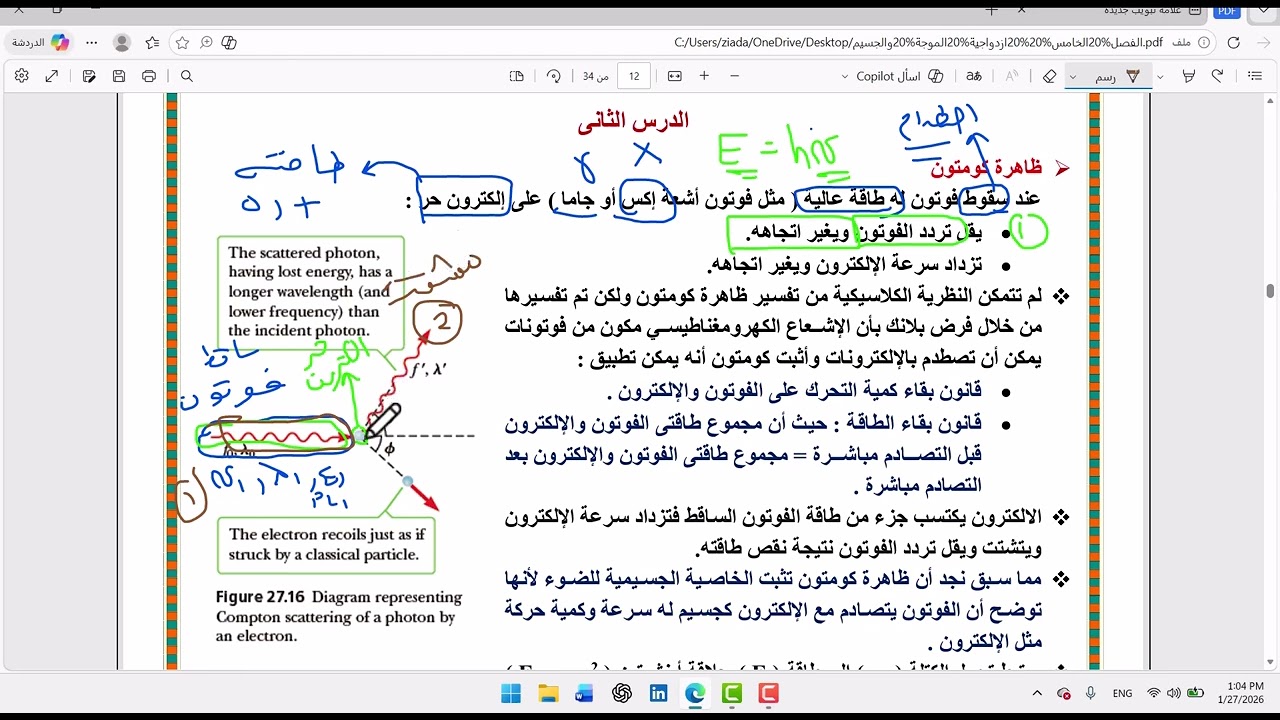Toggle page view layout icon

pos(517,76)
